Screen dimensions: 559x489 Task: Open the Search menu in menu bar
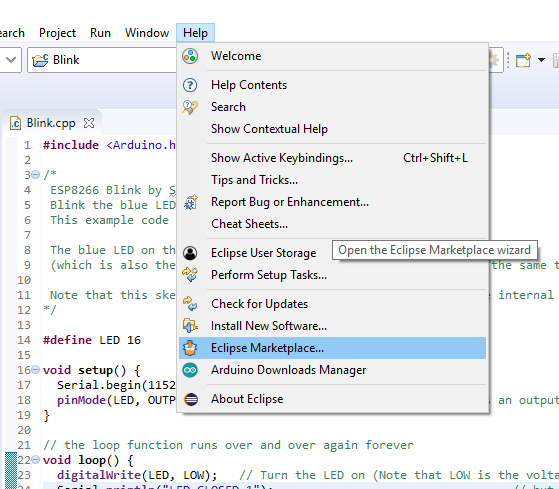click(12, 33)
